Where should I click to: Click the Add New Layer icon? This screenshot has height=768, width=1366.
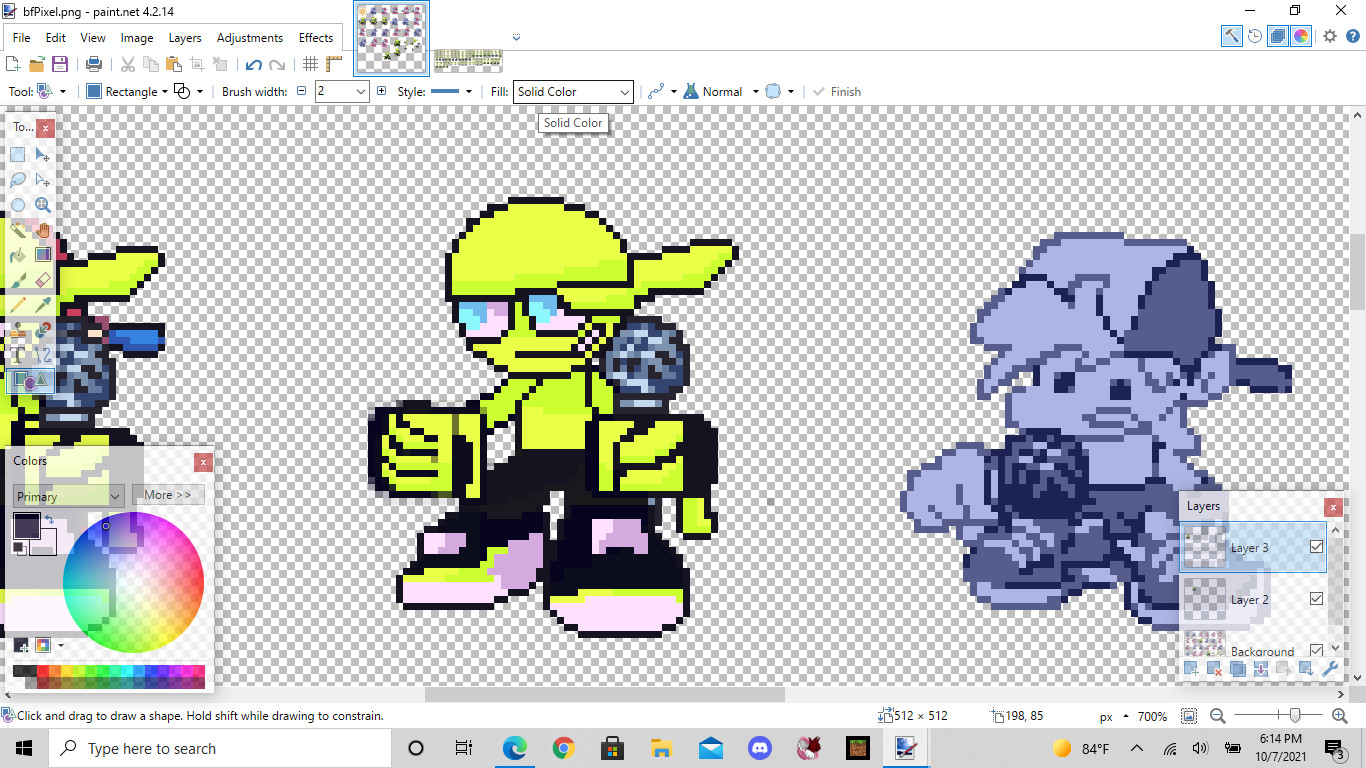pyautogui.click(x=1191, y=669)
